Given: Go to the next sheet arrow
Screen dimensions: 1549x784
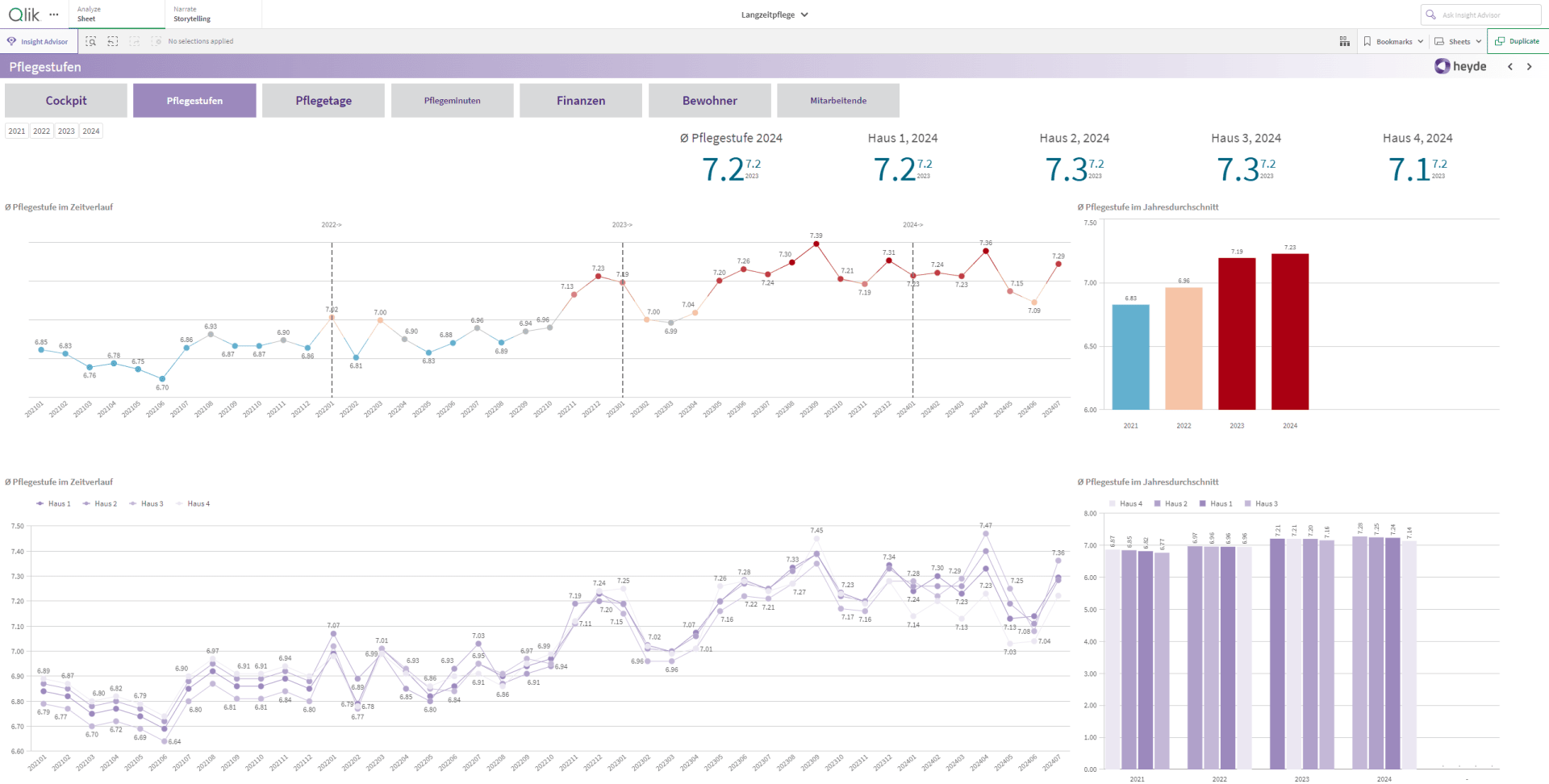Looking at the screenshot, I should (1529, 67).
